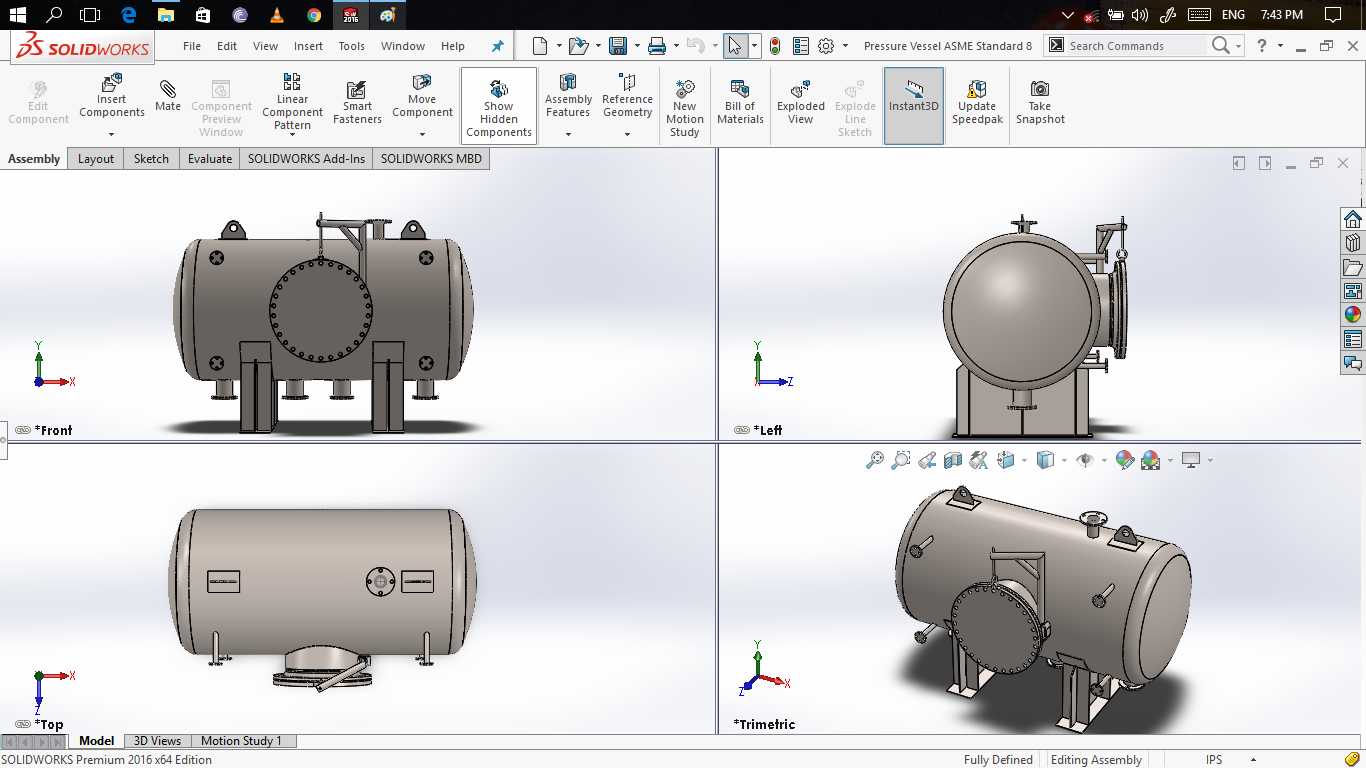Click the New document icon

pos(540,46)
